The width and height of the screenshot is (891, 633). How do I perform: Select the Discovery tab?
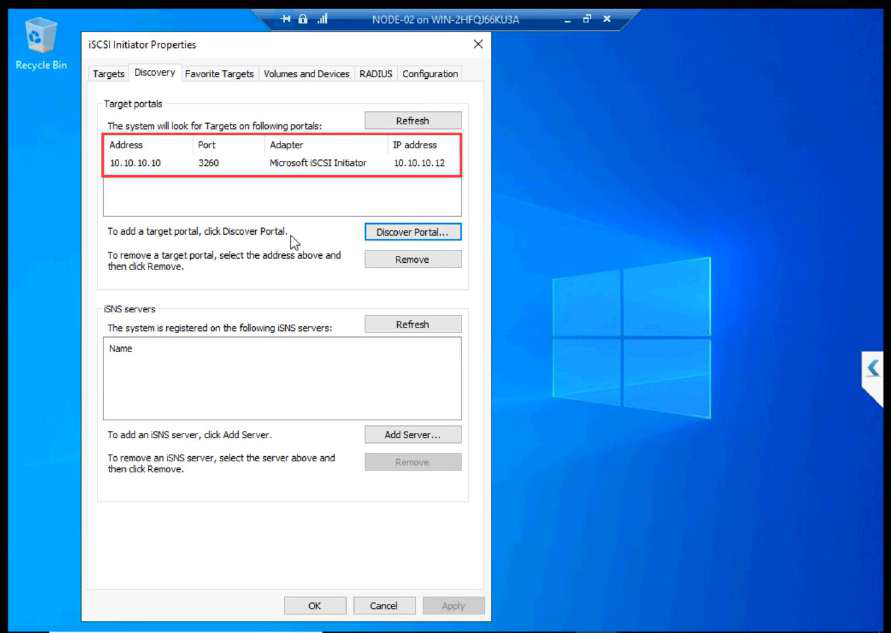pos(155,73)
